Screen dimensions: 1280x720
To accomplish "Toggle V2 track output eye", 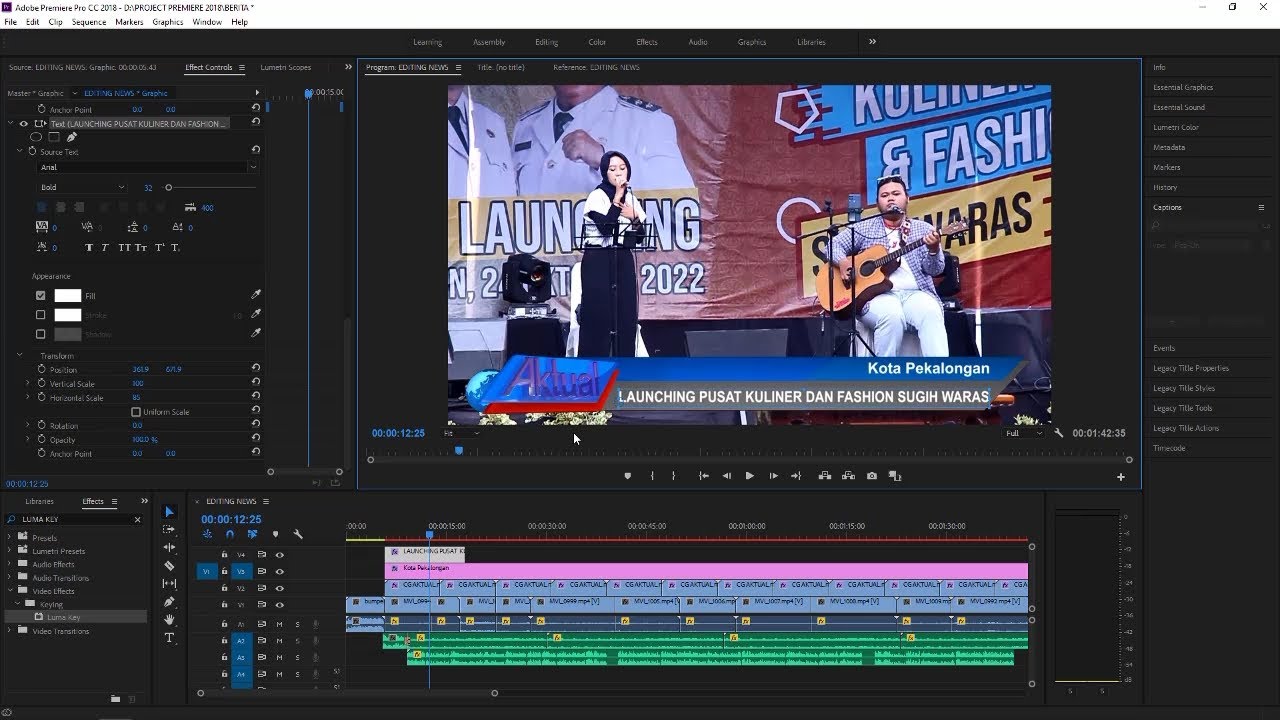I will tap(280, 588).
